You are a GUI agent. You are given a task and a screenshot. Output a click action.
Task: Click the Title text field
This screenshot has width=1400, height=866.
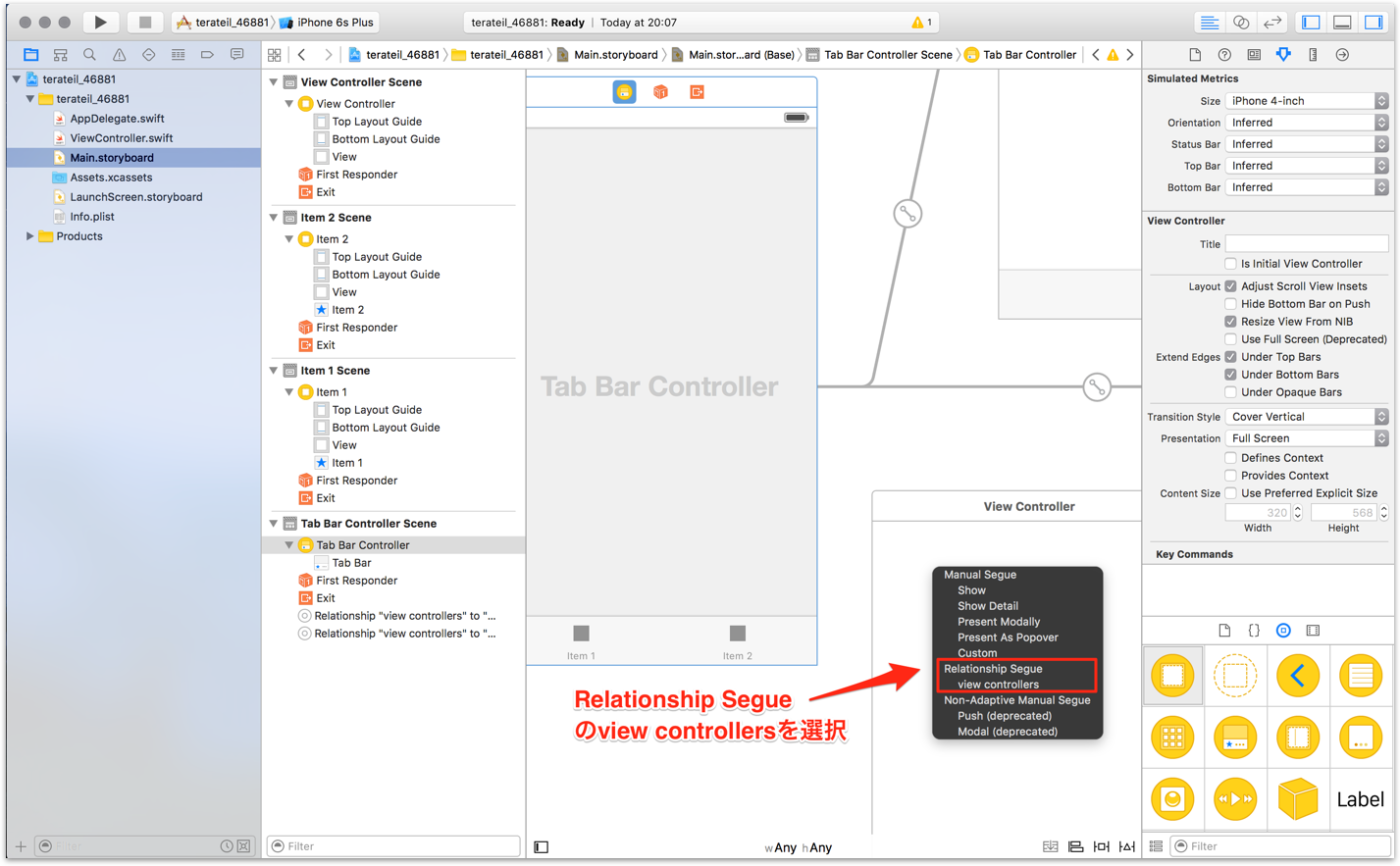(x=1307, y=243)
